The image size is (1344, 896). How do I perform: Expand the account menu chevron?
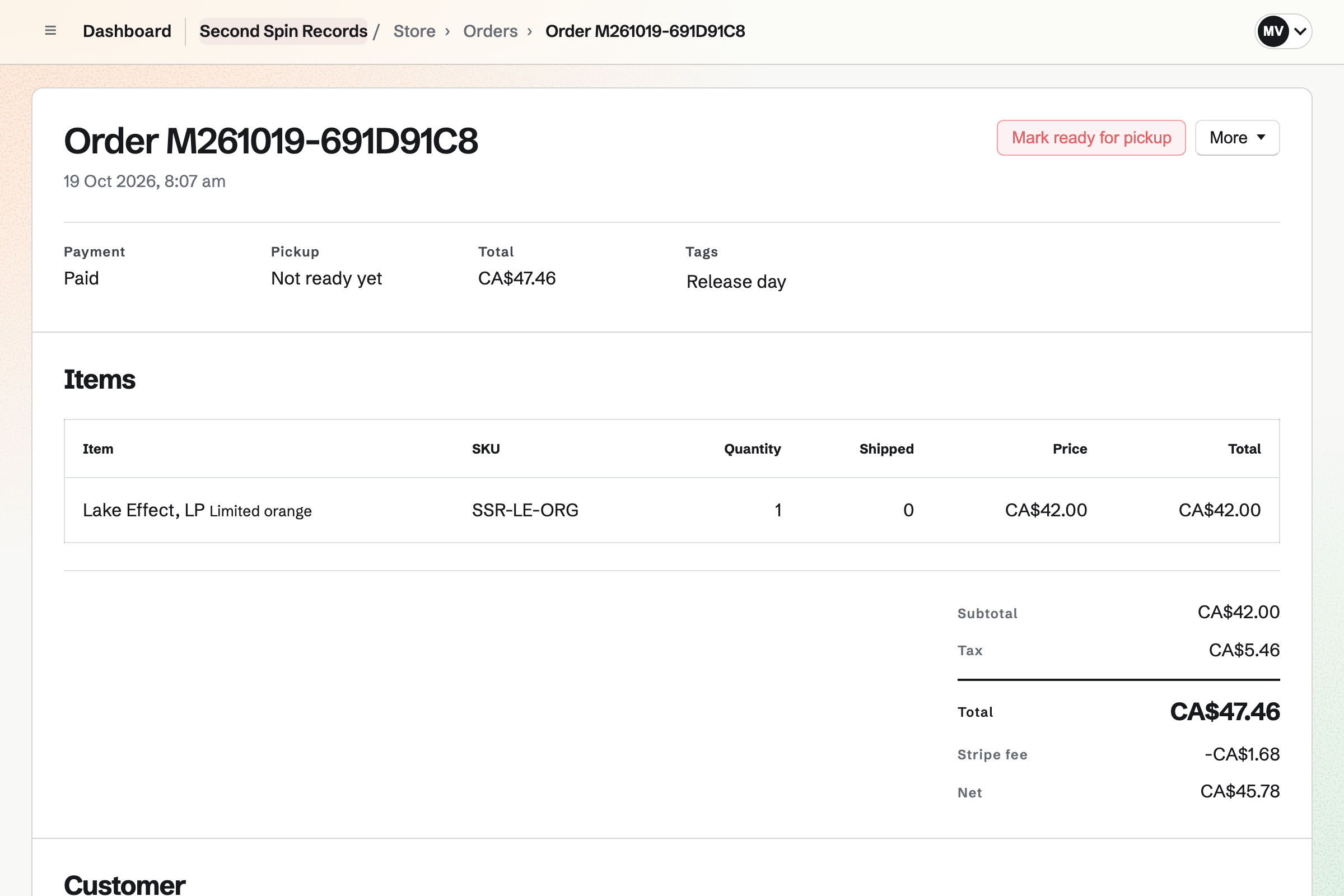point(1300,31)
